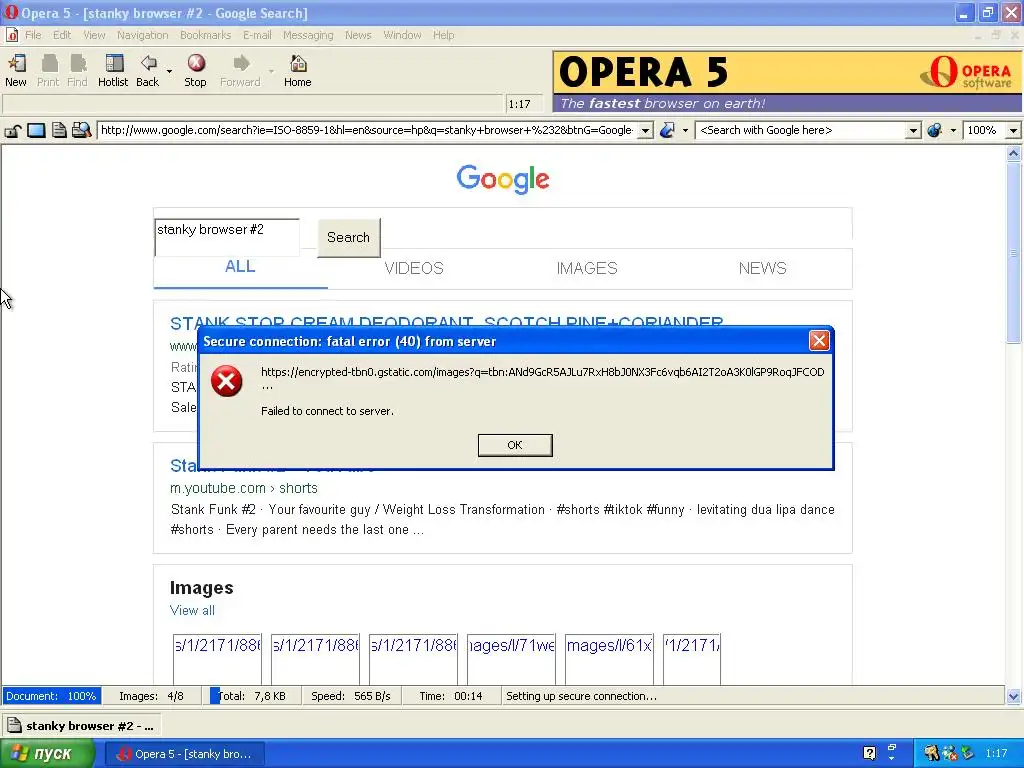The image size is (1024, 768).
Task: Click the page icon on the window tab
Action: [14, 726]
